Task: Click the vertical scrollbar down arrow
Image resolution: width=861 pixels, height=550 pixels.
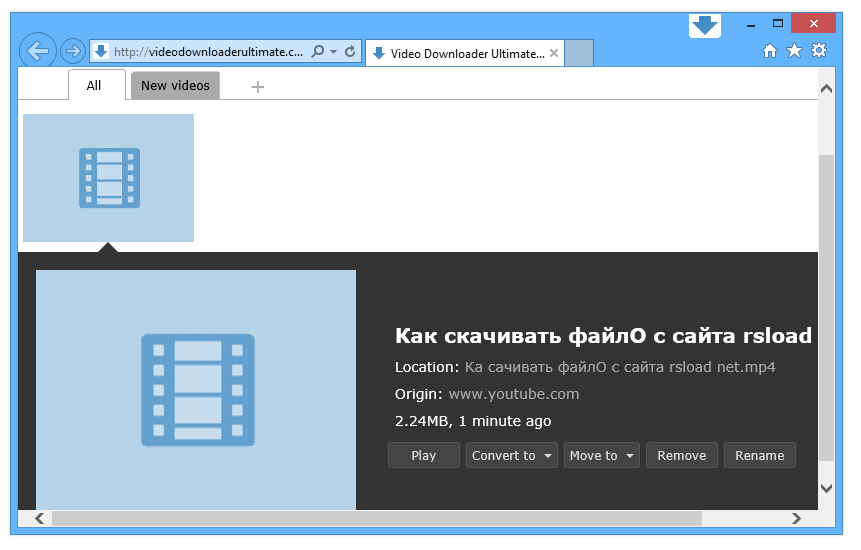Action: [826, 487]
